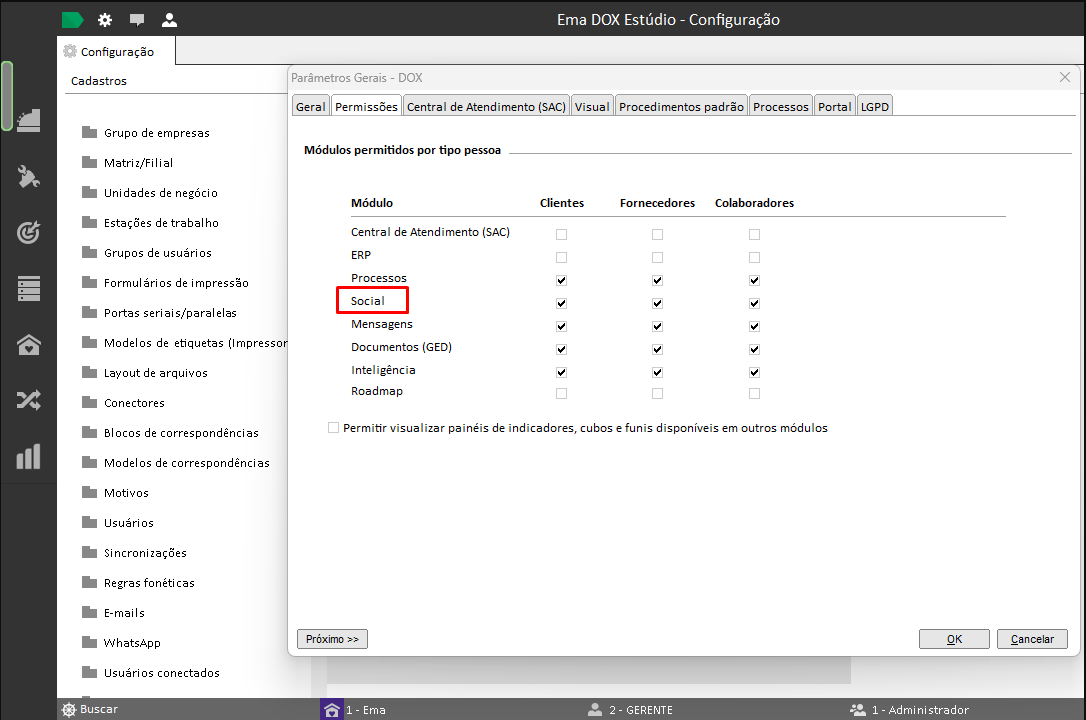Click the purple home icon next to 1 - Ema
Viewport: 1086px width, 720px height.
pyautogui.click(x=332, y=710)
